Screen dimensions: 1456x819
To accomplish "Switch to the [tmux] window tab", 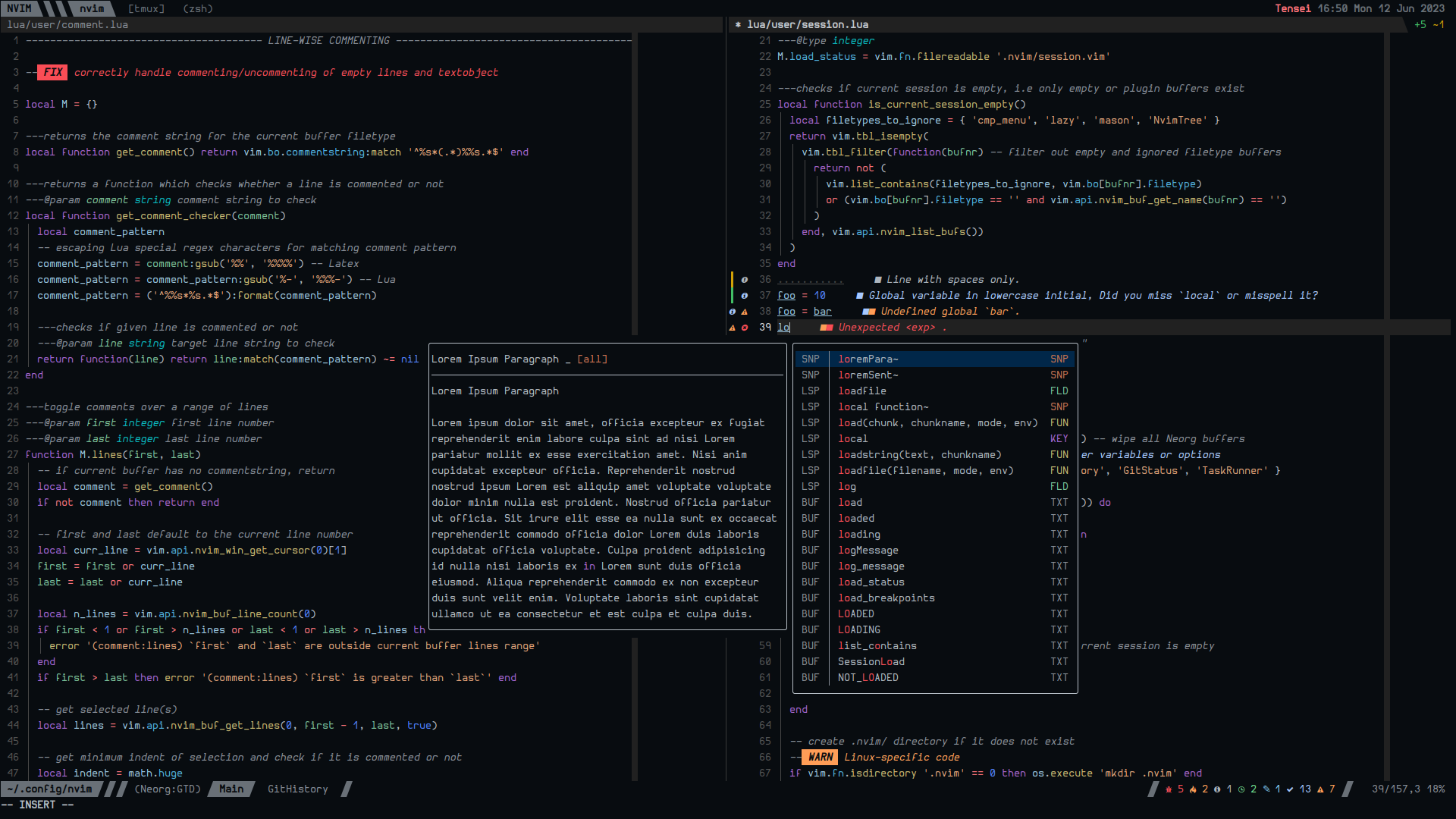I will tap(146, 8).
